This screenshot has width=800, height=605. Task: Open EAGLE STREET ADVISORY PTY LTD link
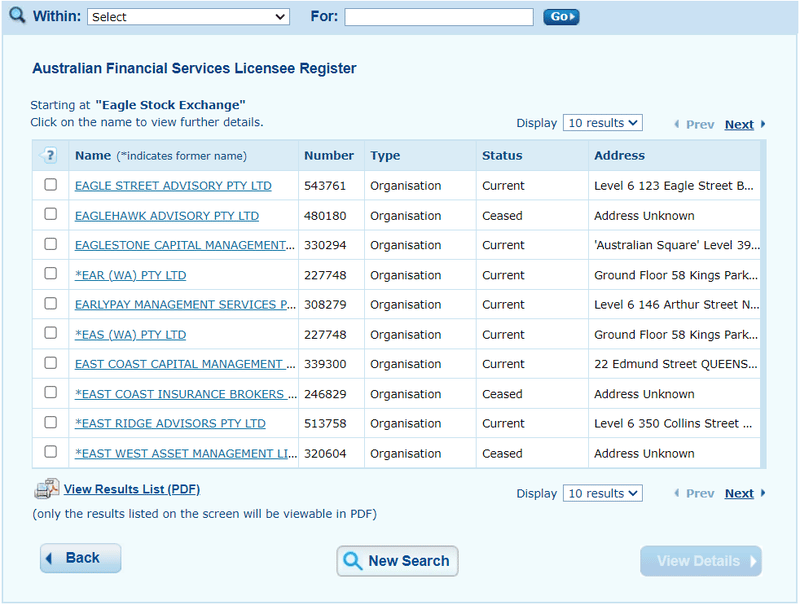click(173, 186)
